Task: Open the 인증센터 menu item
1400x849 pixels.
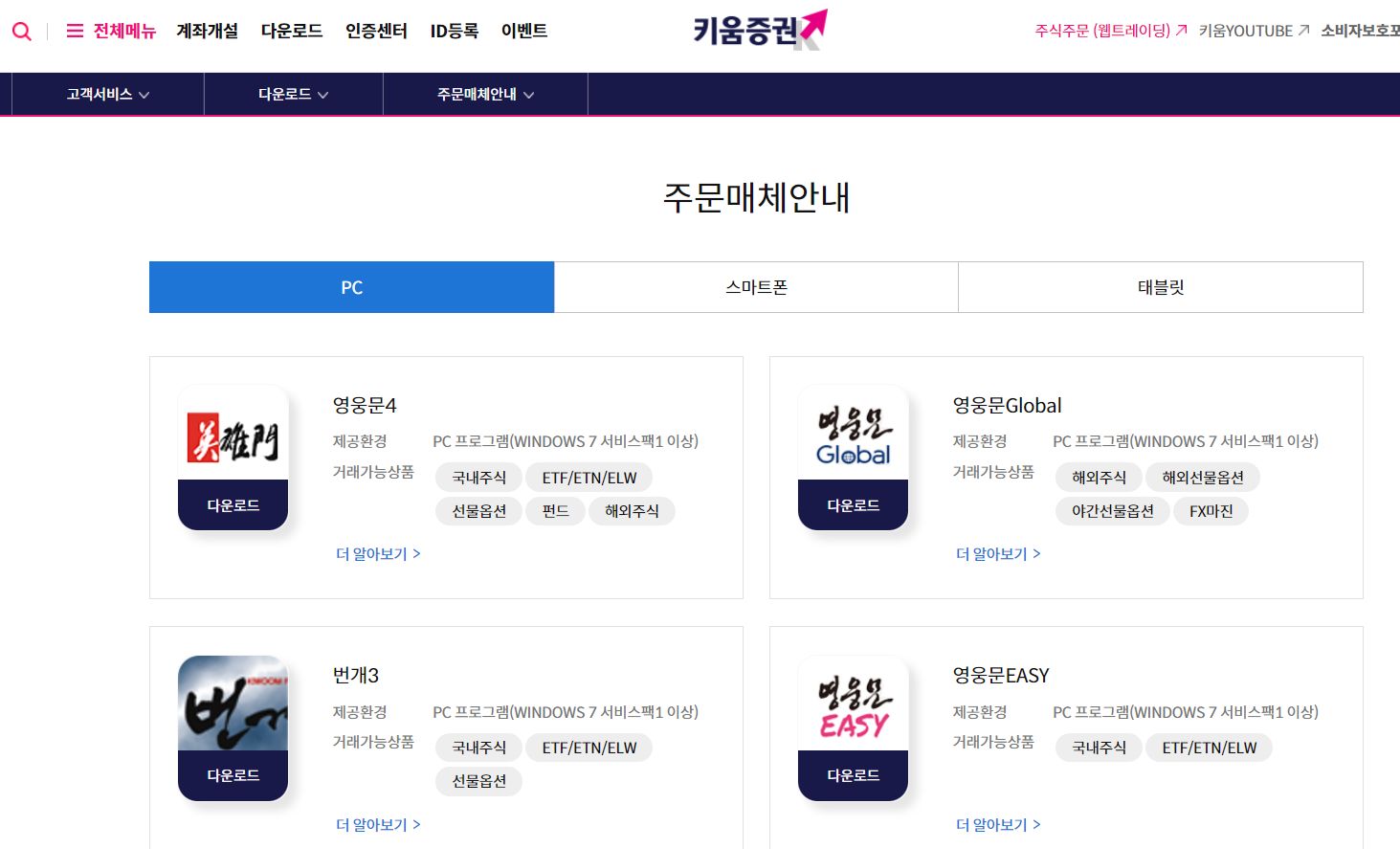Action: pyautogui.click(x=376, y=31)
